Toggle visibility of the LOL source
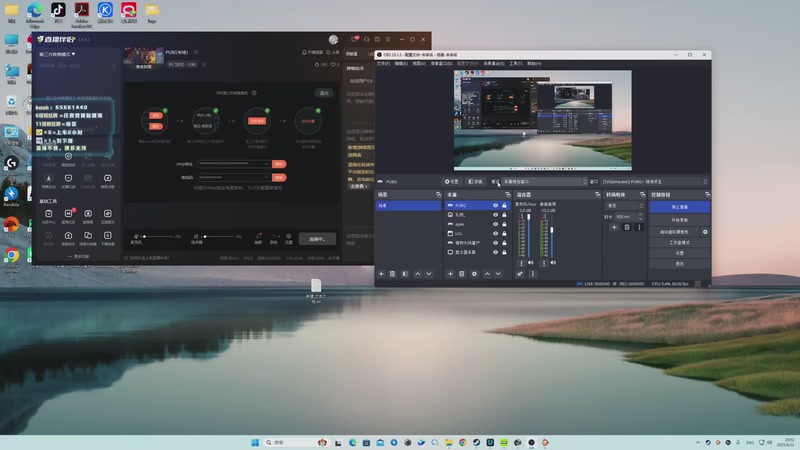Image resolution: width=800 pixels, height=450 pixels. (x=495, y=234)
